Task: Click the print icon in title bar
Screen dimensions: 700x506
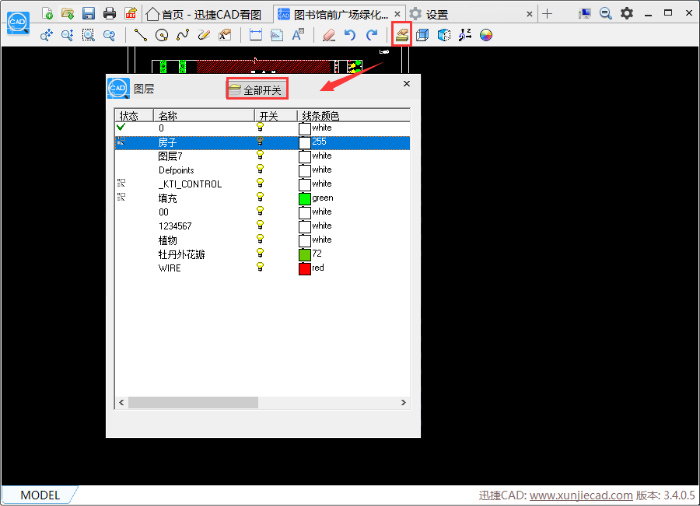Action: point(109,13)
